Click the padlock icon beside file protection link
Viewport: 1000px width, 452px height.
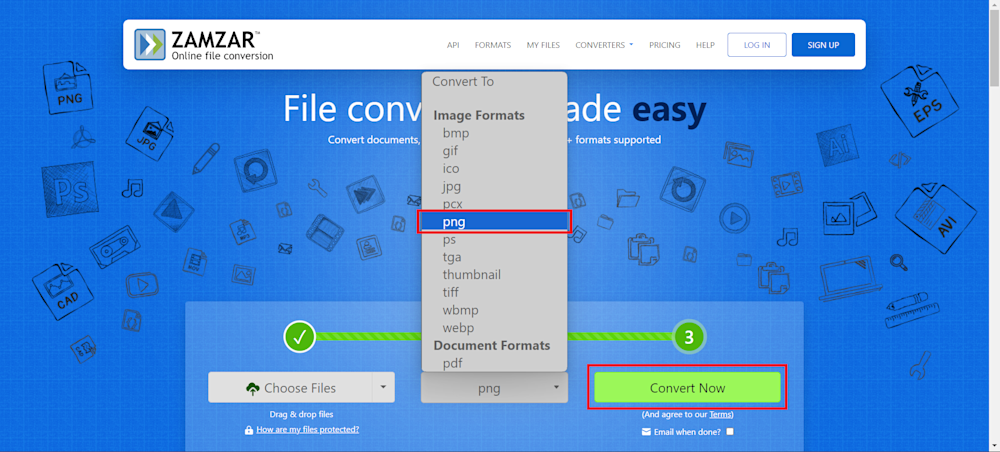point(249,430)
